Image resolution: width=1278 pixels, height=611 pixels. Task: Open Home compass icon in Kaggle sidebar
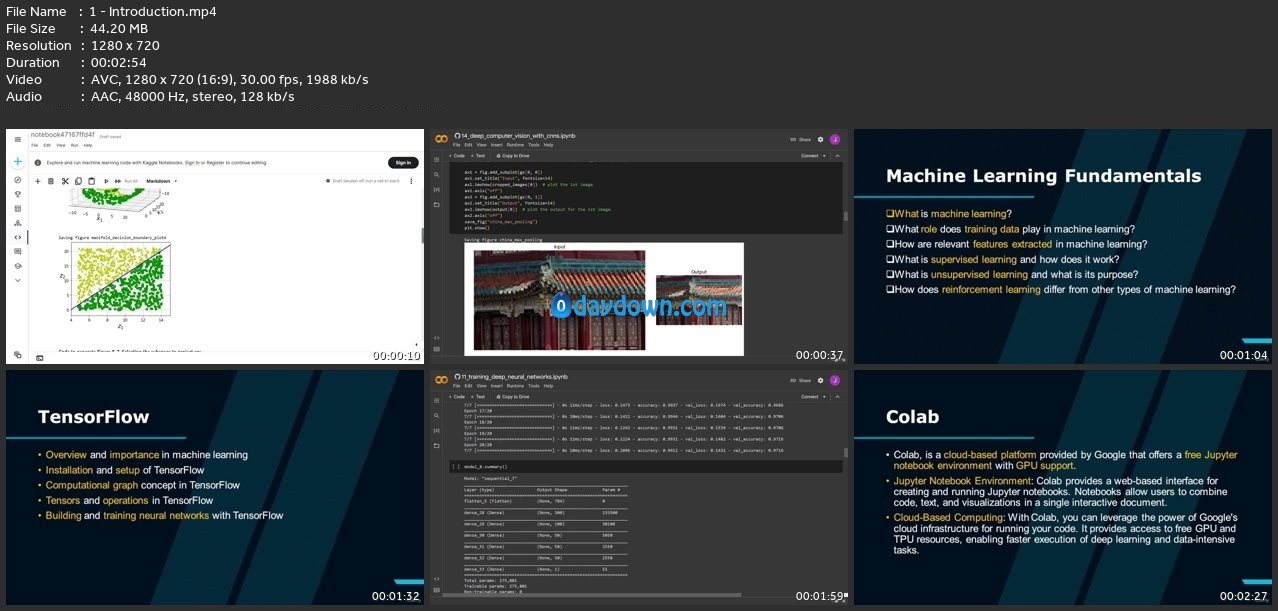coord(17,180)
